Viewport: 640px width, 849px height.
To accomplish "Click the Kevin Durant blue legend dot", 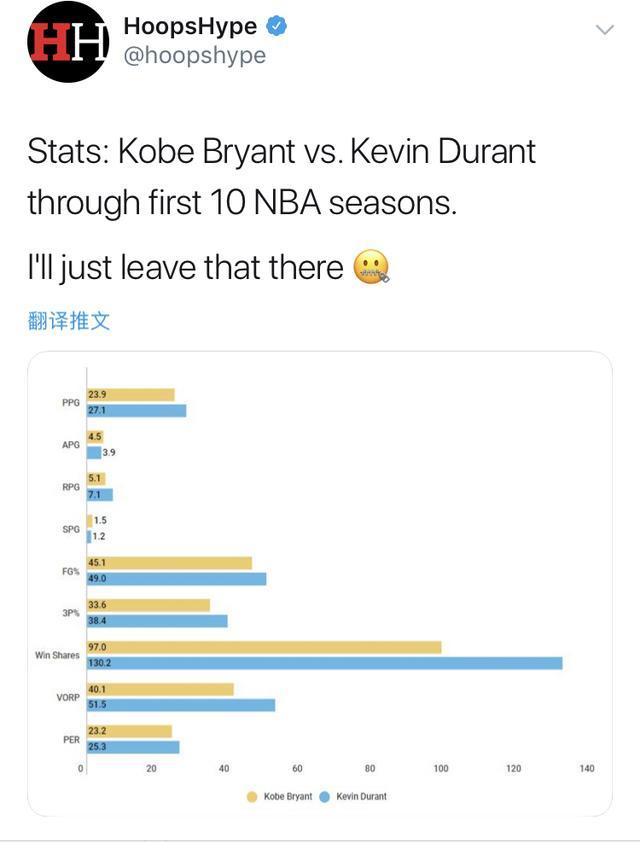I will coord(325,796).
